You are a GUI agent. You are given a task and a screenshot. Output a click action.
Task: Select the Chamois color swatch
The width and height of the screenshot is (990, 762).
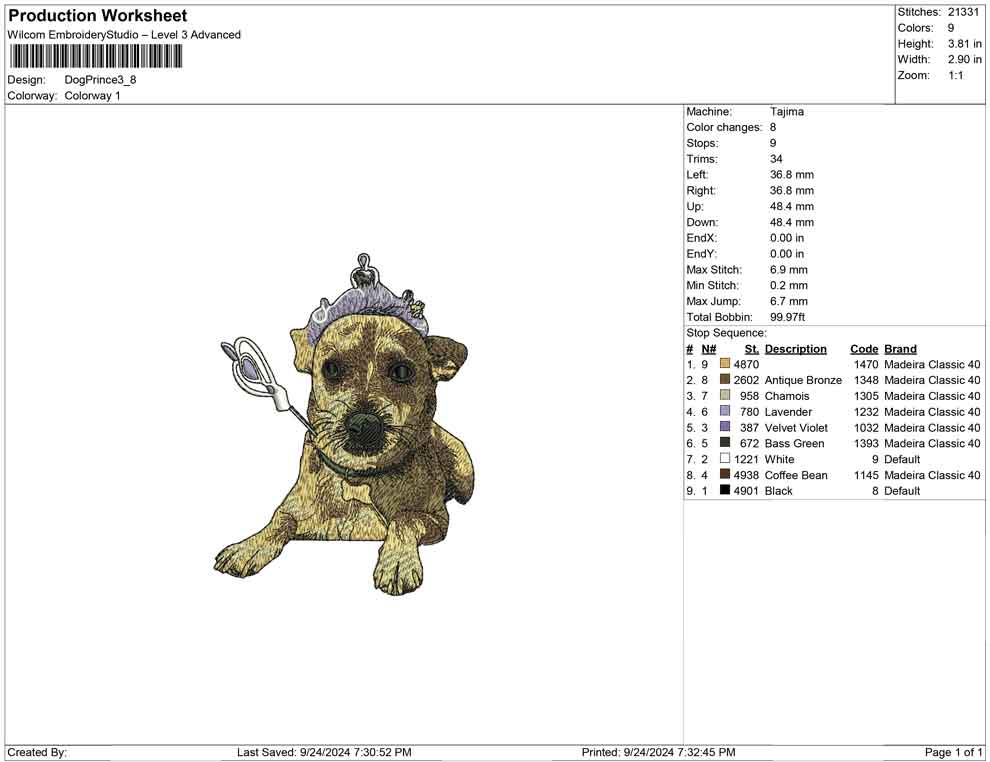(x=725, y=395)
